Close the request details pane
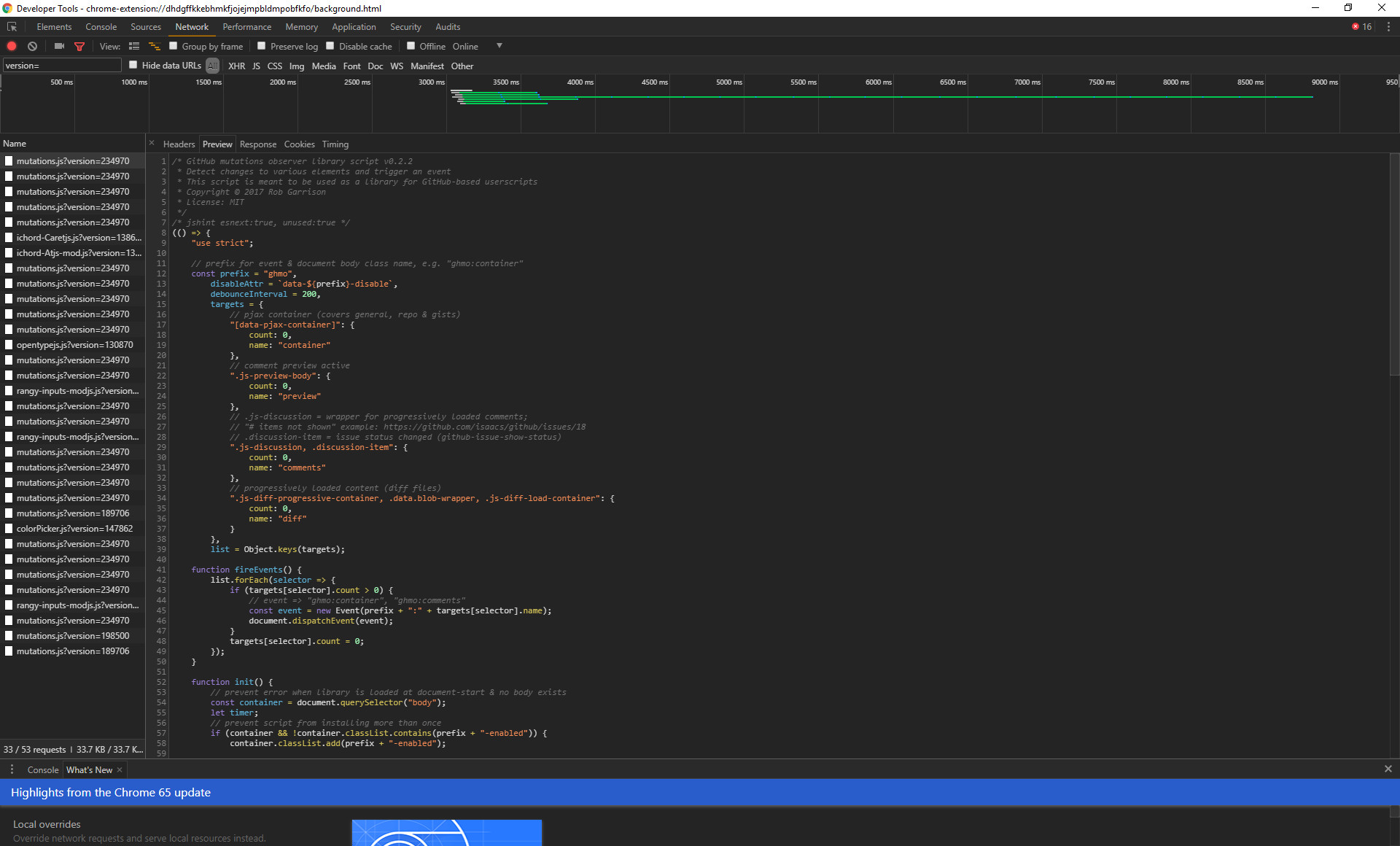Screen dimensions: 1400x846 [x=152, y=144]
